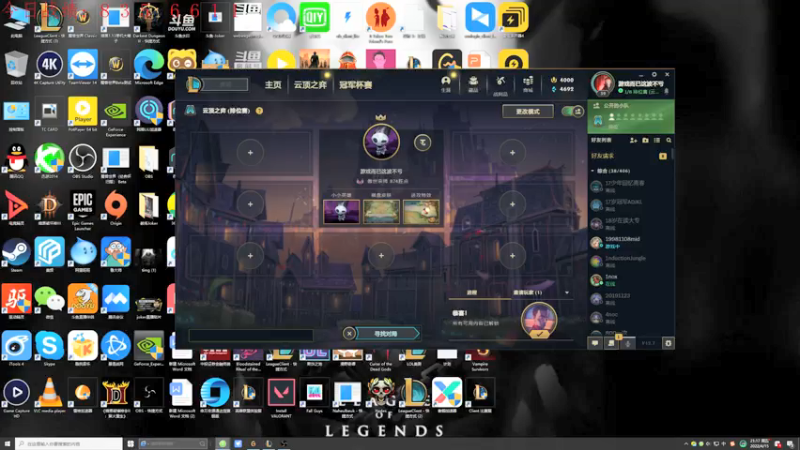
Task: Select friend 19981108mid in list
Action: coord(630,242)
